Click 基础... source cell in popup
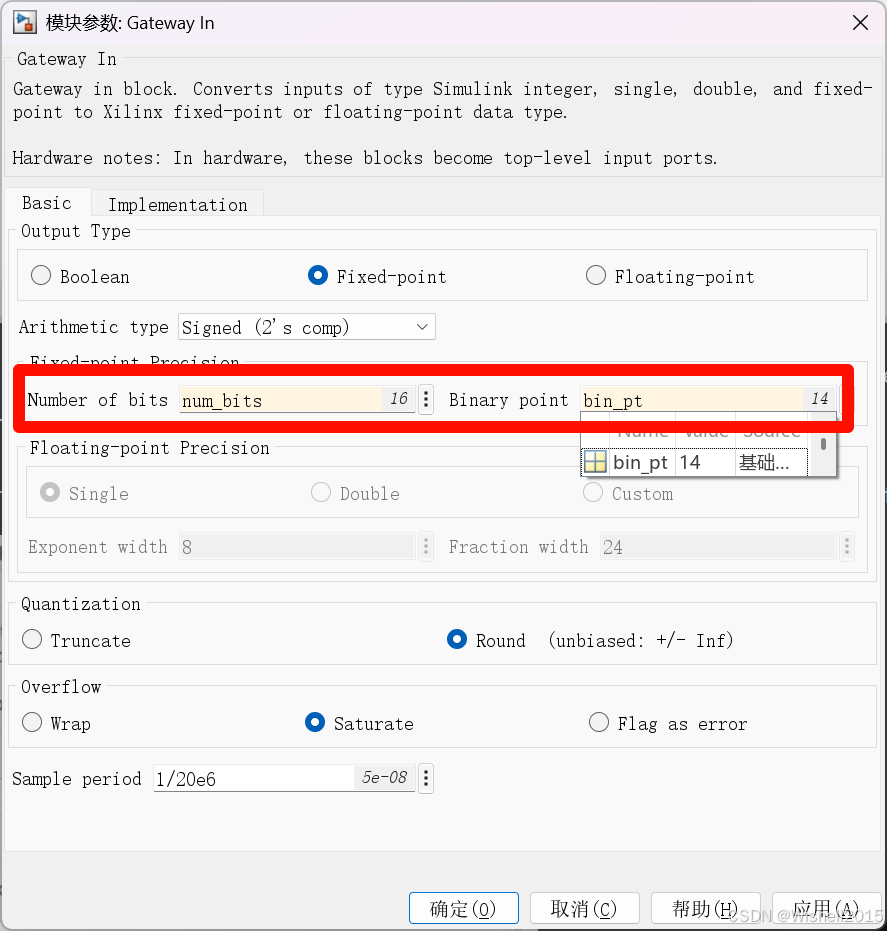Screen dimensions: 887x931 click(771, 462)
